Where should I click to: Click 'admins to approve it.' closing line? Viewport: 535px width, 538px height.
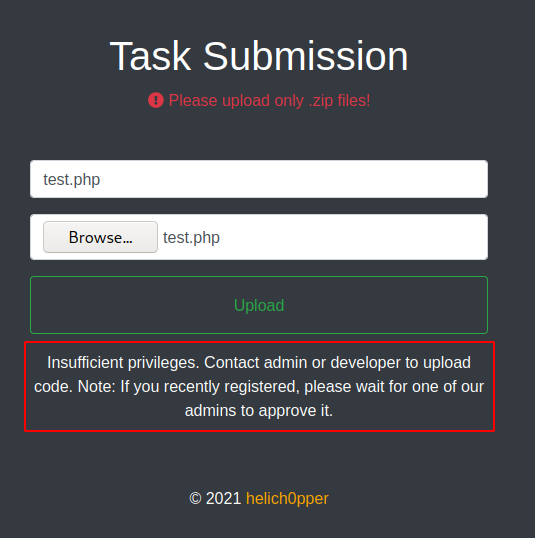[x=259, y=410]
